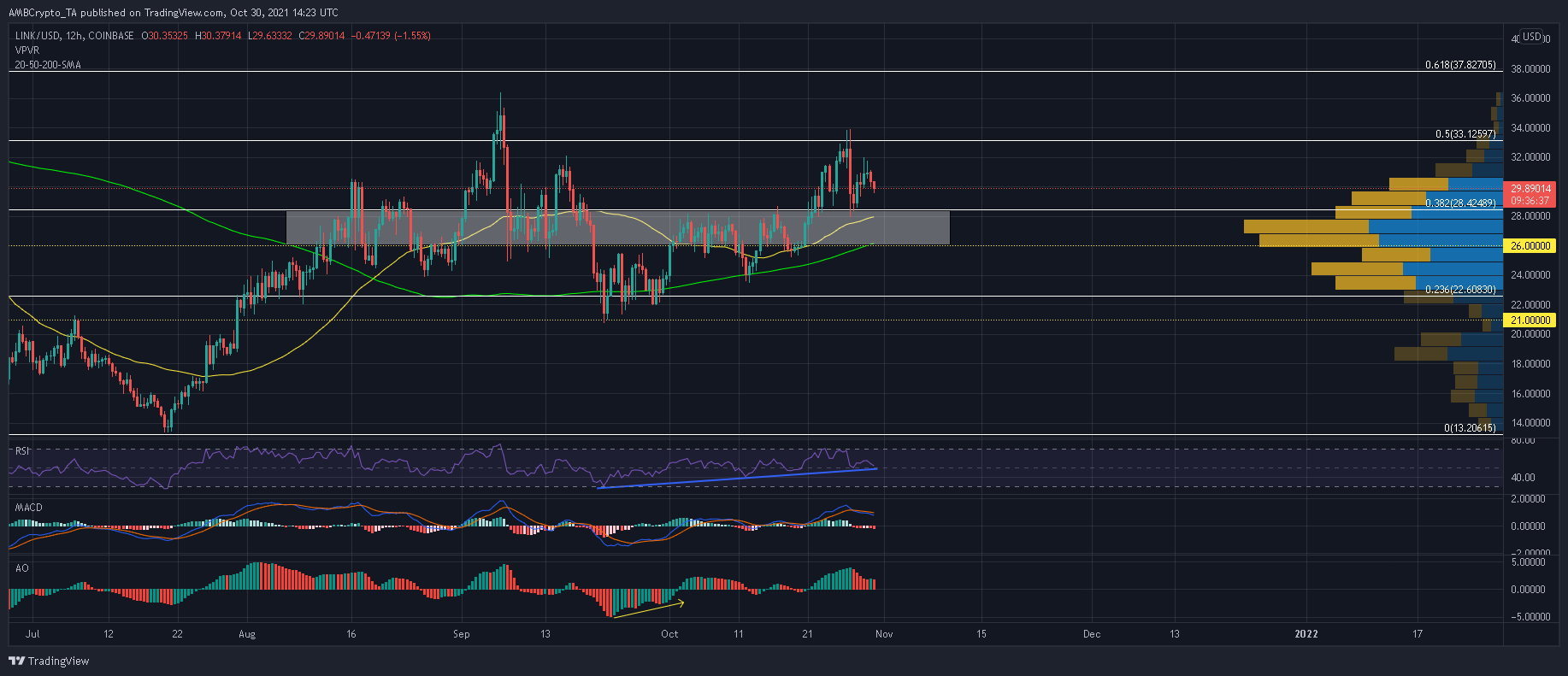Click the 22 label in July on time axis
This screenshot has height=676, width=1568.
177,634
